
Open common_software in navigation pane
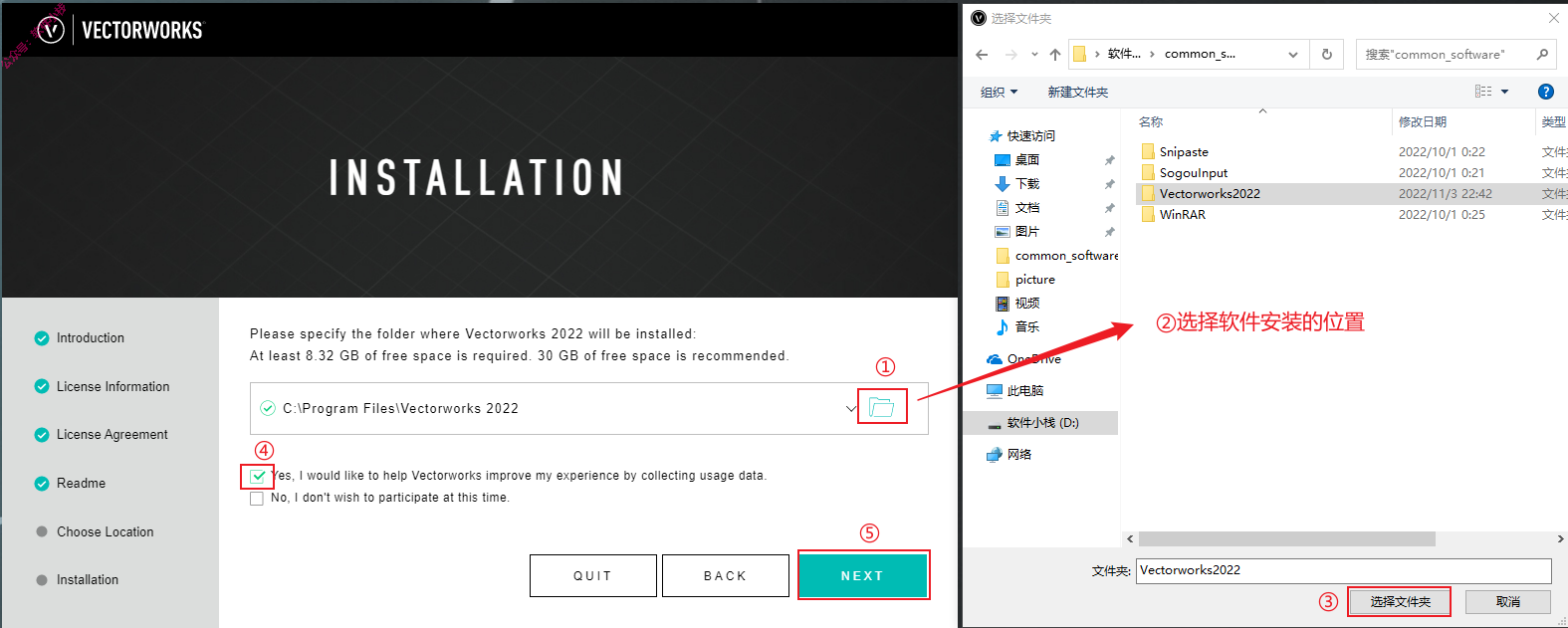tap(1066, 256)
